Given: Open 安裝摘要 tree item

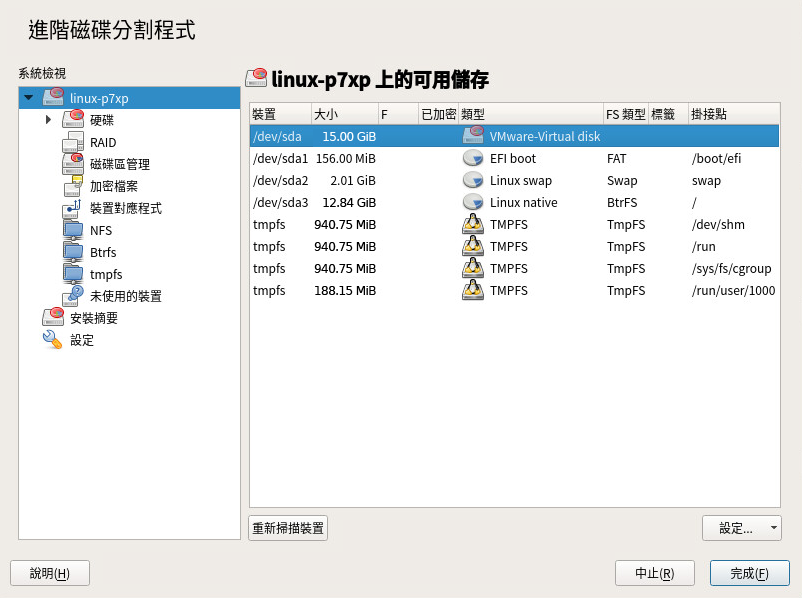Looking at the screenshot, I should (94, 318).
